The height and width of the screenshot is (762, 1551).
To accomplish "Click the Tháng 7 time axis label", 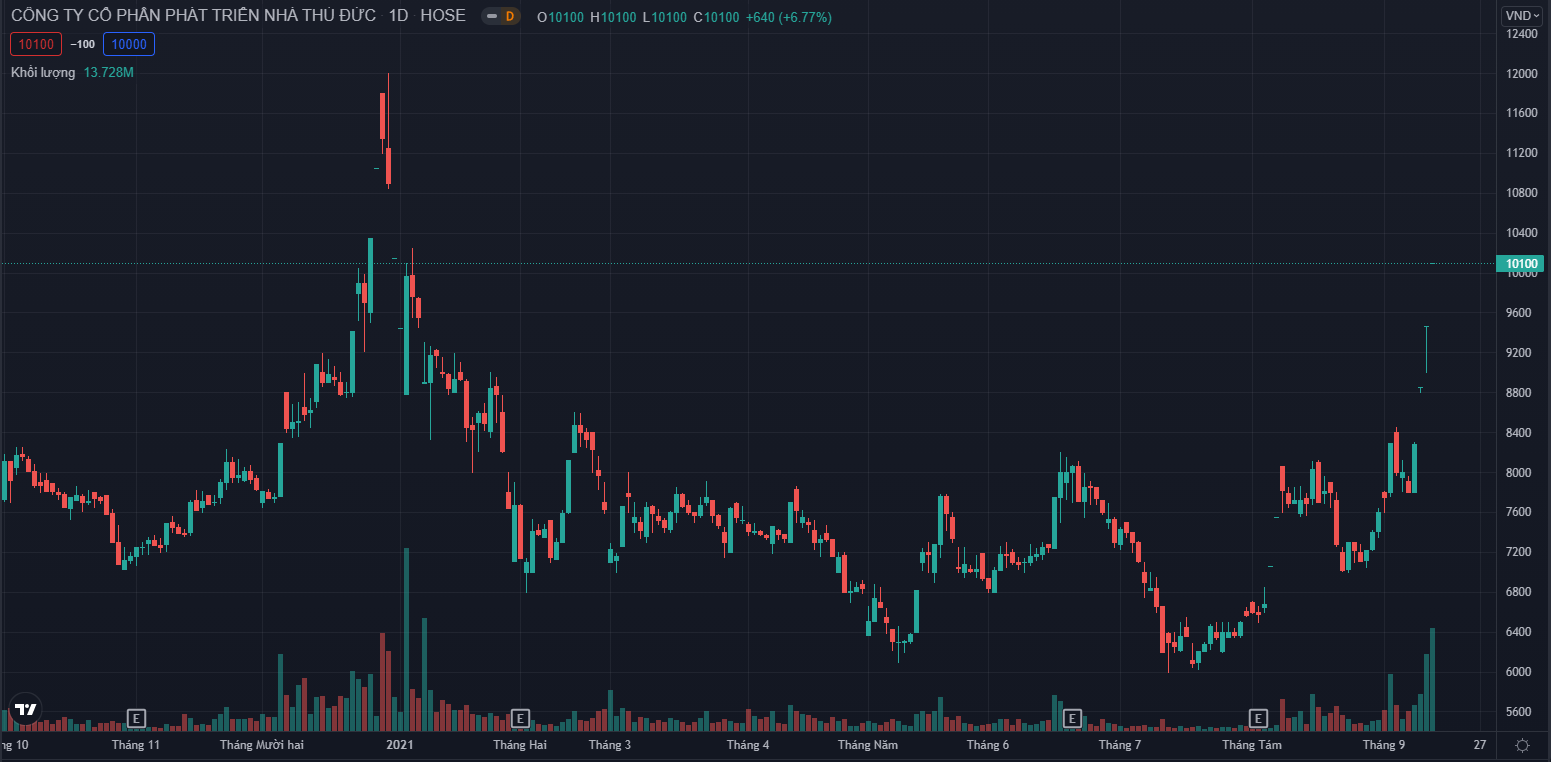I will pyautogui.click(x=1120, y=745).
